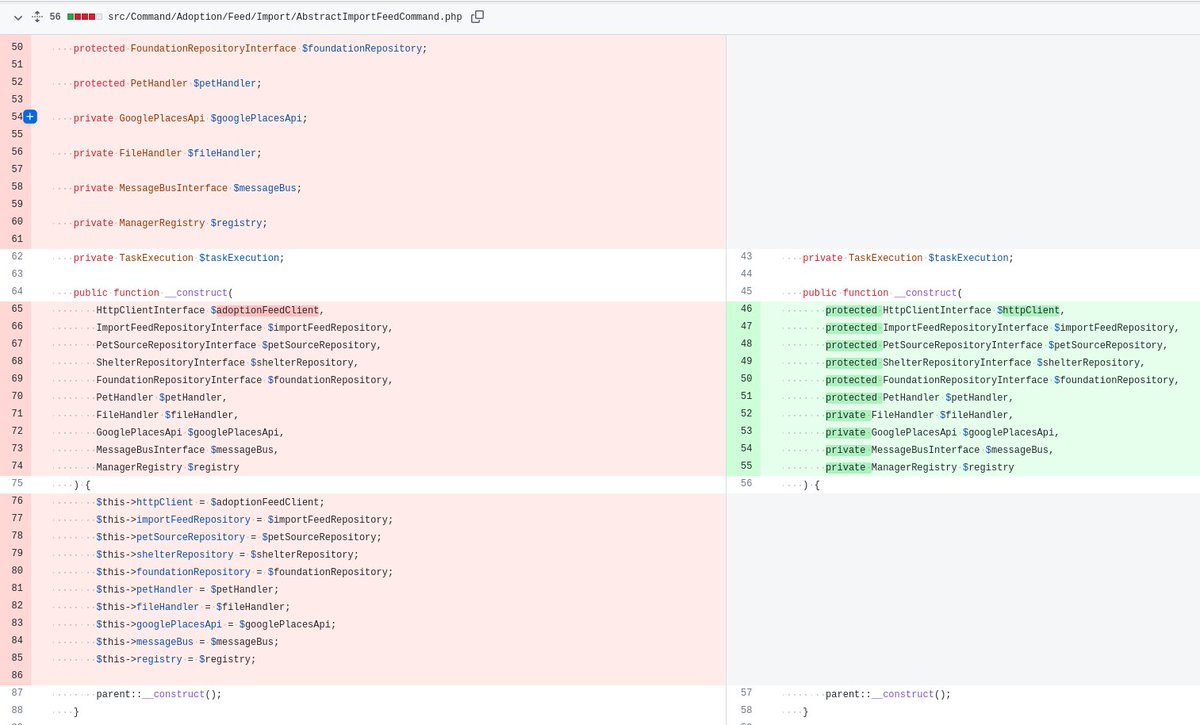
Task: Select the diffstat squares next to the 56 count
Action: 85,17
